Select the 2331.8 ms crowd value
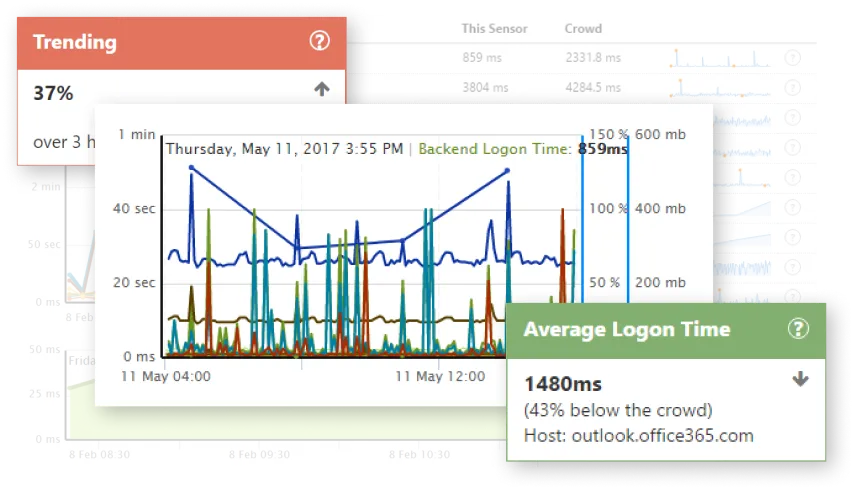The width and height of the screenshot is (855, 490). 593,58
